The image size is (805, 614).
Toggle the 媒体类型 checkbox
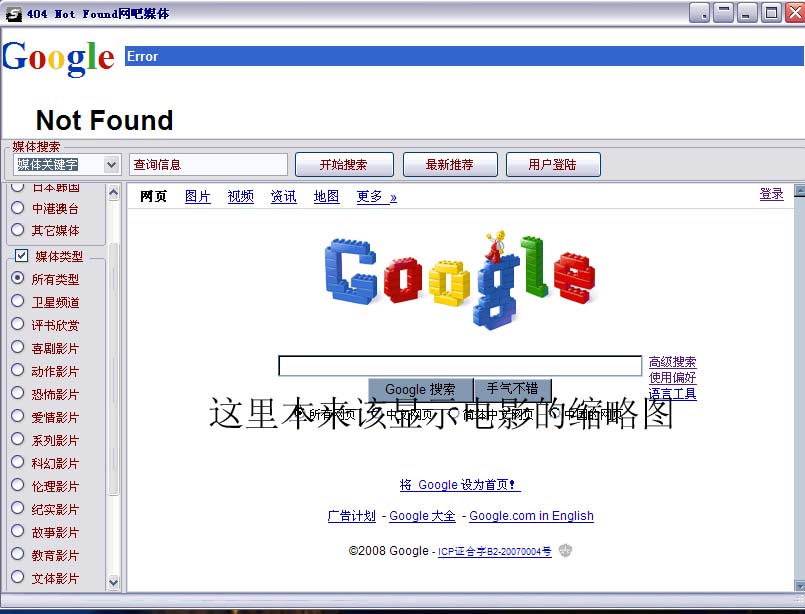(22, 255)
